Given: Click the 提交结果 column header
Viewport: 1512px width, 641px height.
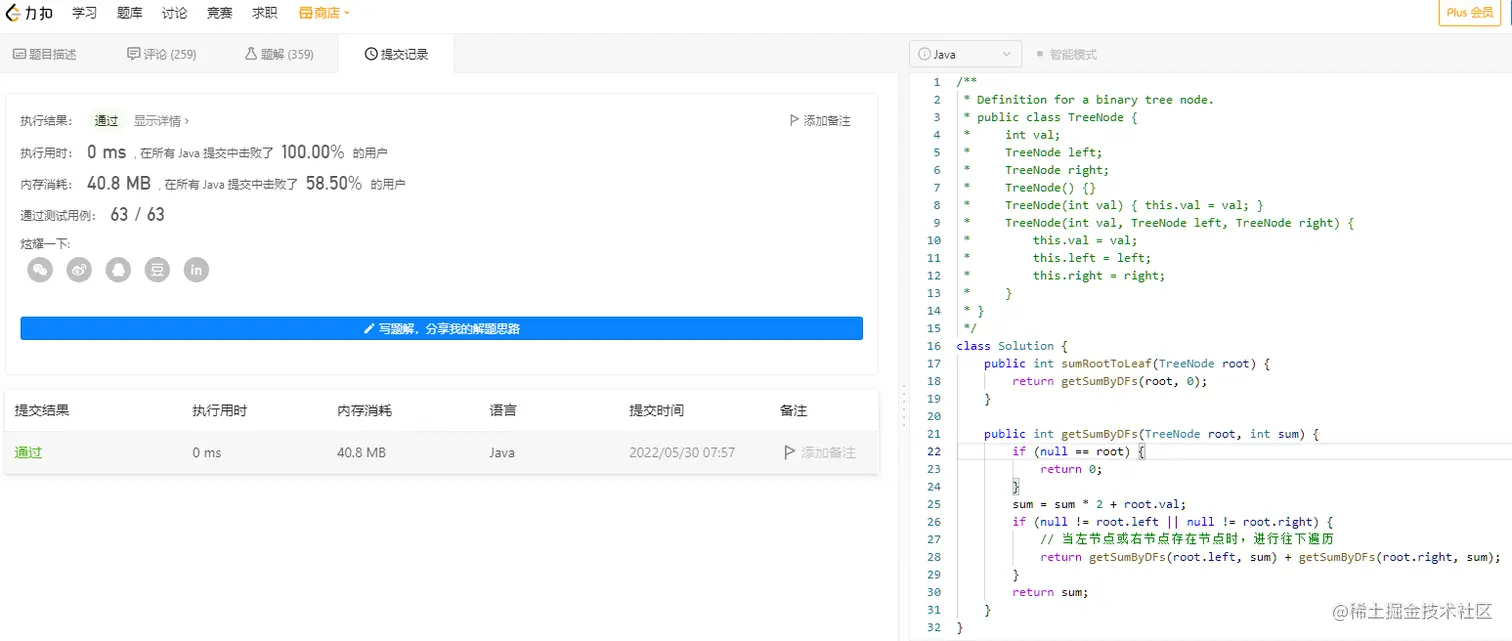Looking at the screenshot, I should click(42, 410).
